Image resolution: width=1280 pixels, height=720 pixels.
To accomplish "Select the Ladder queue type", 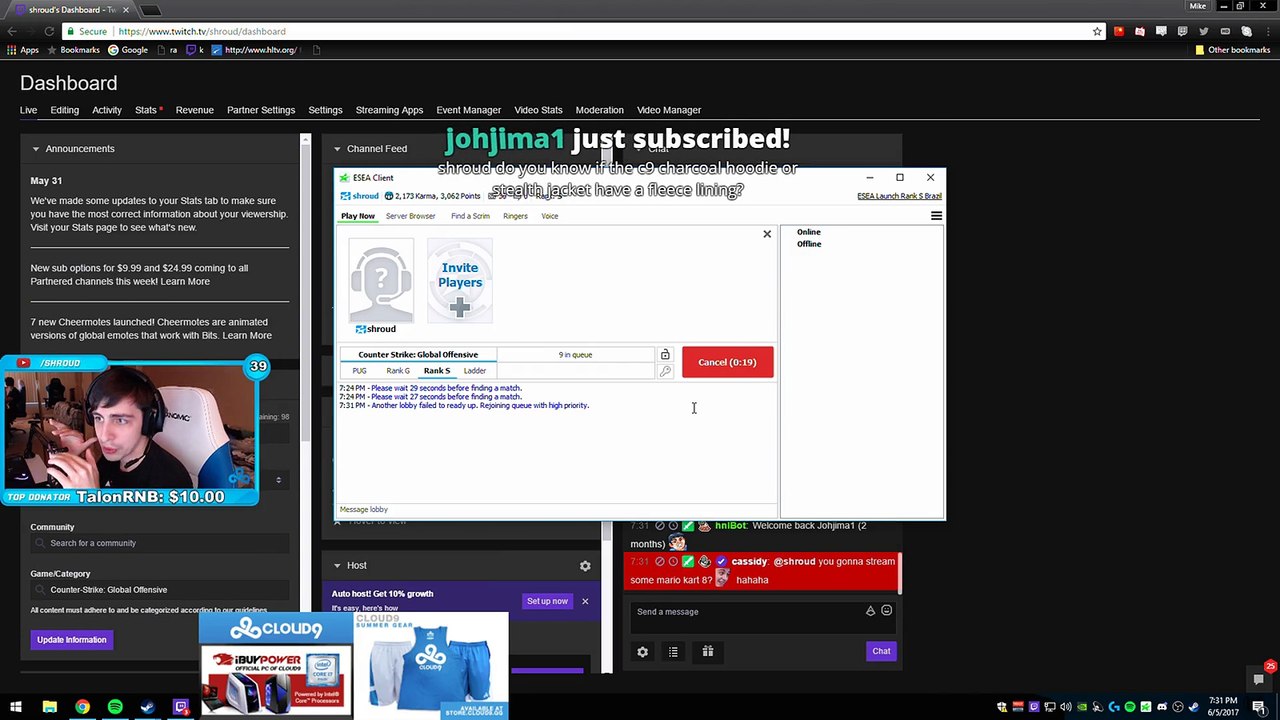I will [475, 371].
